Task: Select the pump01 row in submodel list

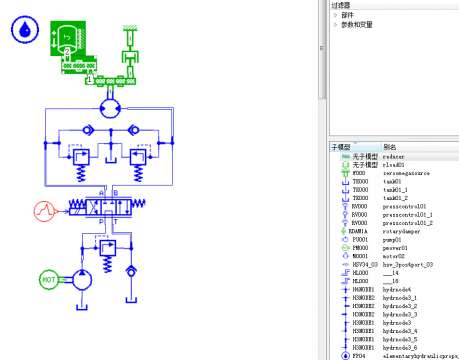Action: click(394, 240)
